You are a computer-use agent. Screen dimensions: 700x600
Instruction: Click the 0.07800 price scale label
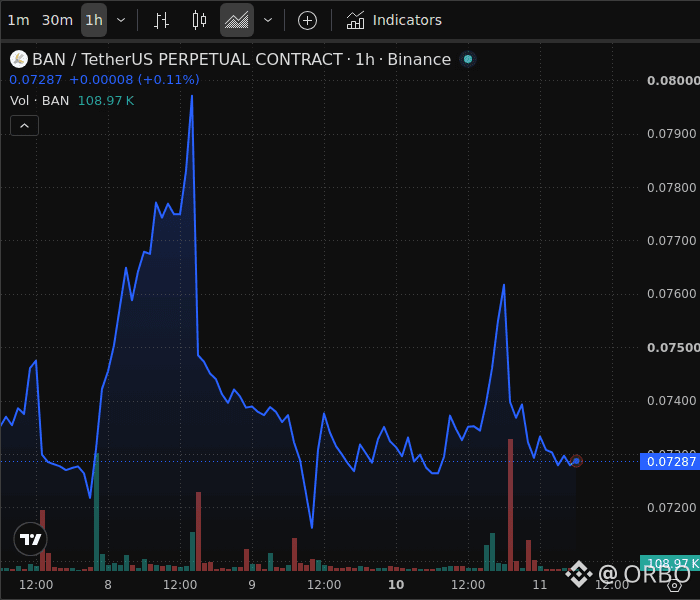[671, 188]
